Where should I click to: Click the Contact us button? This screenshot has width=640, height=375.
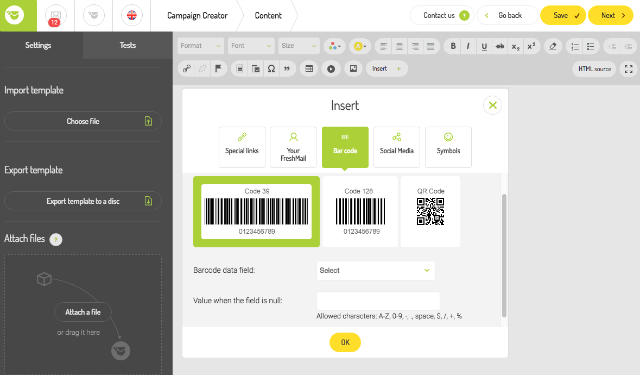click(442, 16)
